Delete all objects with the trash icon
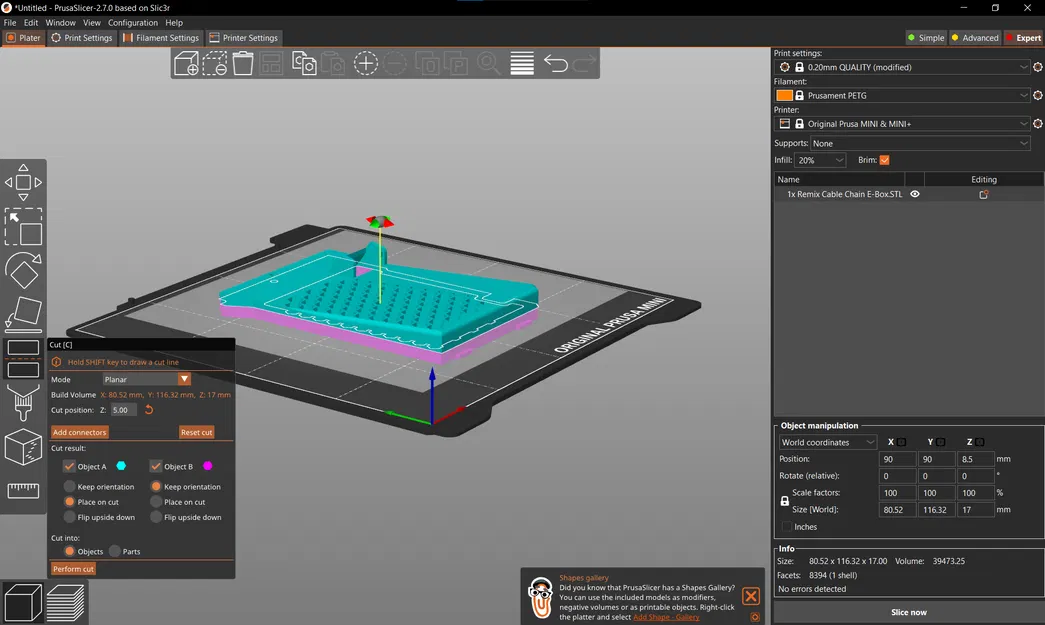 (x=242, y=63)
